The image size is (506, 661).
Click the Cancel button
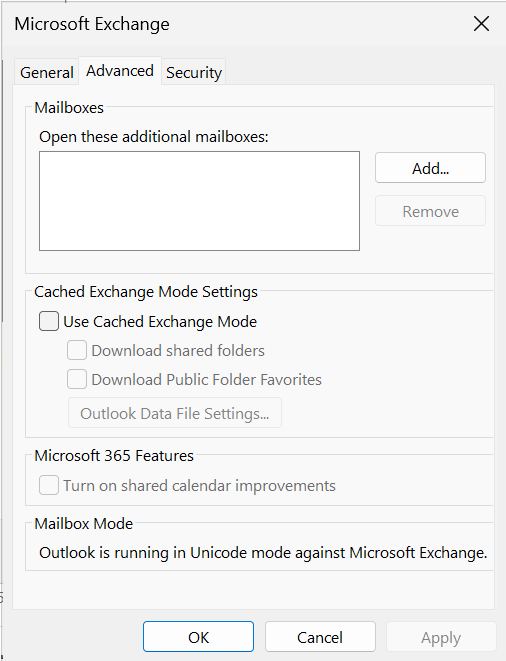pos(320,637)
